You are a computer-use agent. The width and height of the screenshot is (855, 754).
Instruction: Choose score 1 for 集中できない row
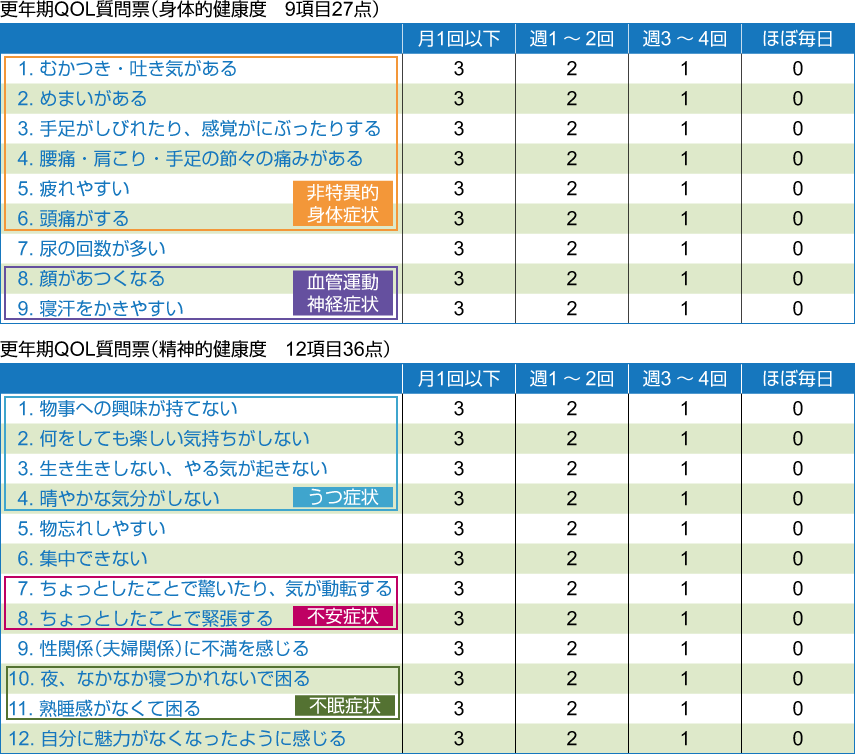point(685,558)
